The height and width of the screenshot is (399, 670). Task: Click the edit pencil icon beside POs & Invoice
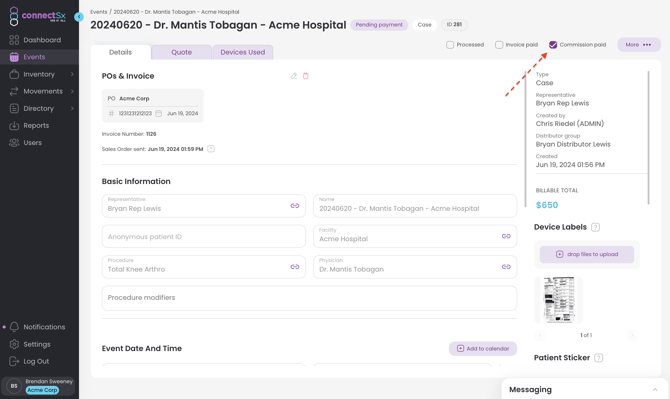tap(294, 76)
